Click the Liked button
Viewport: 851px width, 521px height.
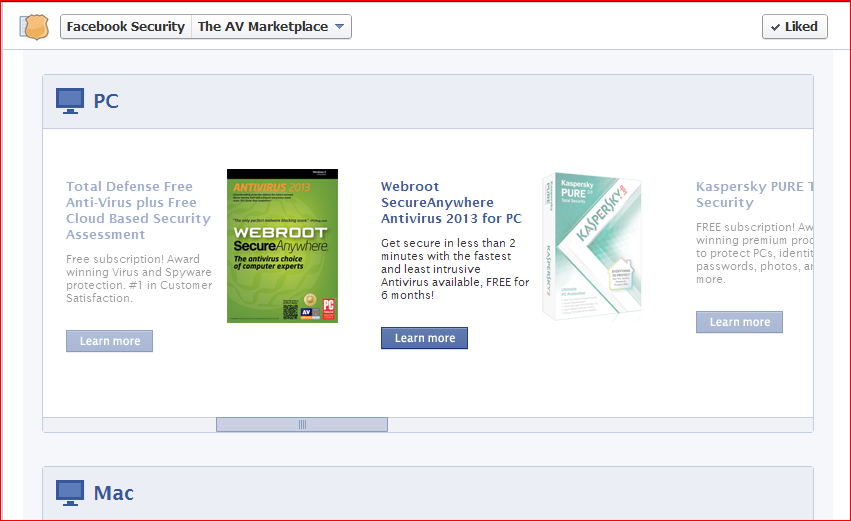click(795, 27)
